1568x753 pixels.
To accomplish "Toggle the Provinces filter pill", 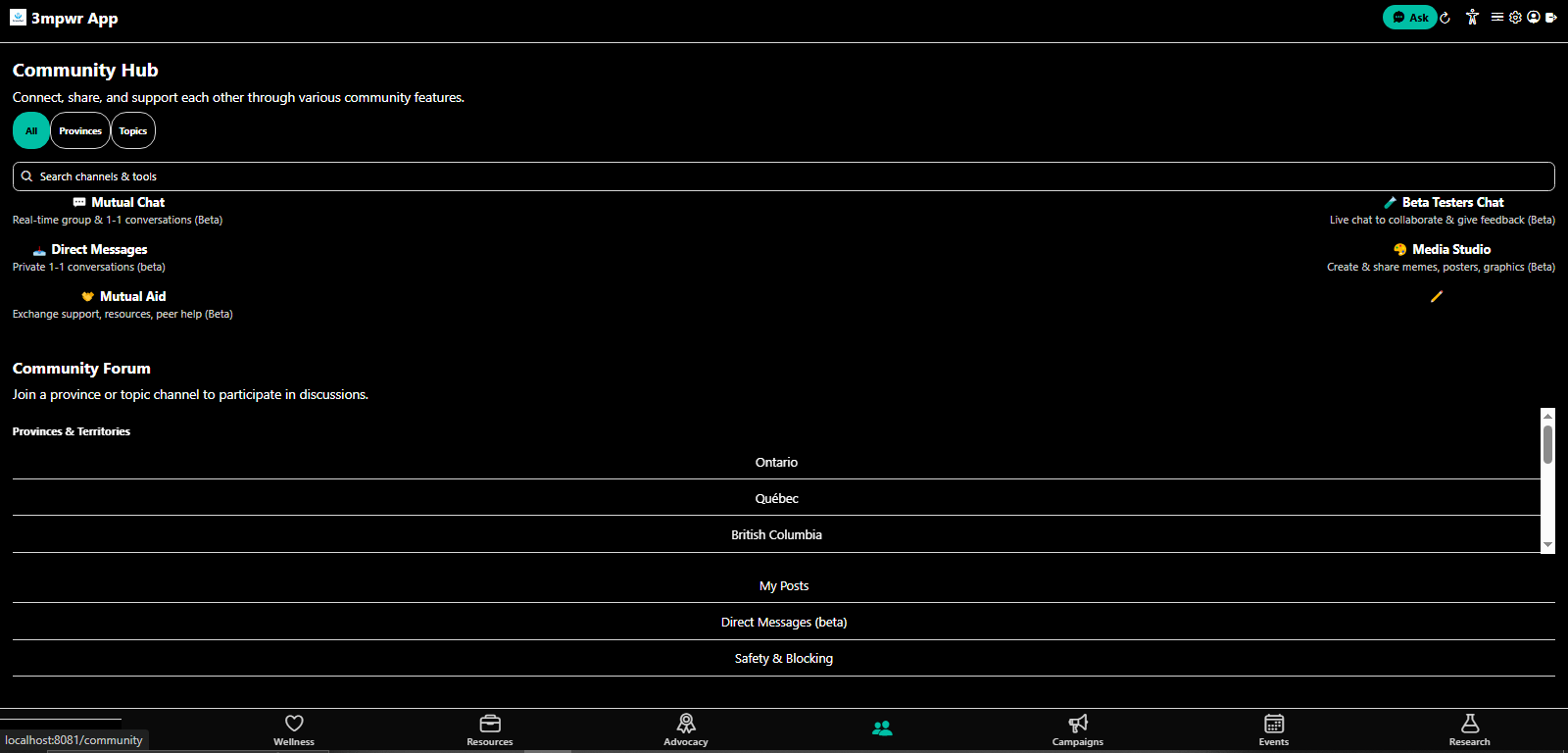I will pyautogui.click(x=80, y=130).
